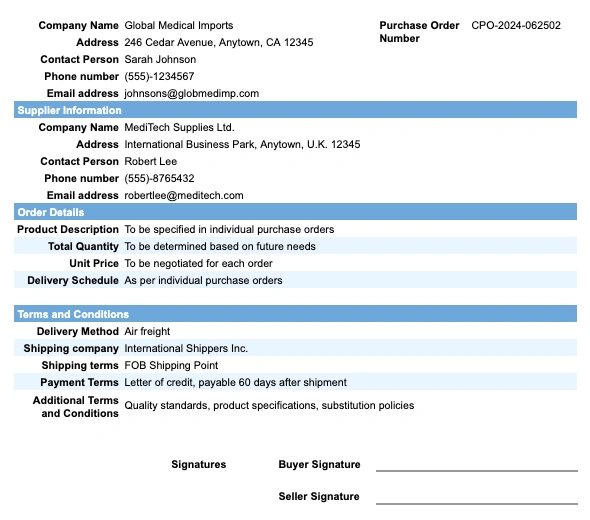Click the 'Total Quantity' label
The image size is (590, 520).
pos(83,246)
